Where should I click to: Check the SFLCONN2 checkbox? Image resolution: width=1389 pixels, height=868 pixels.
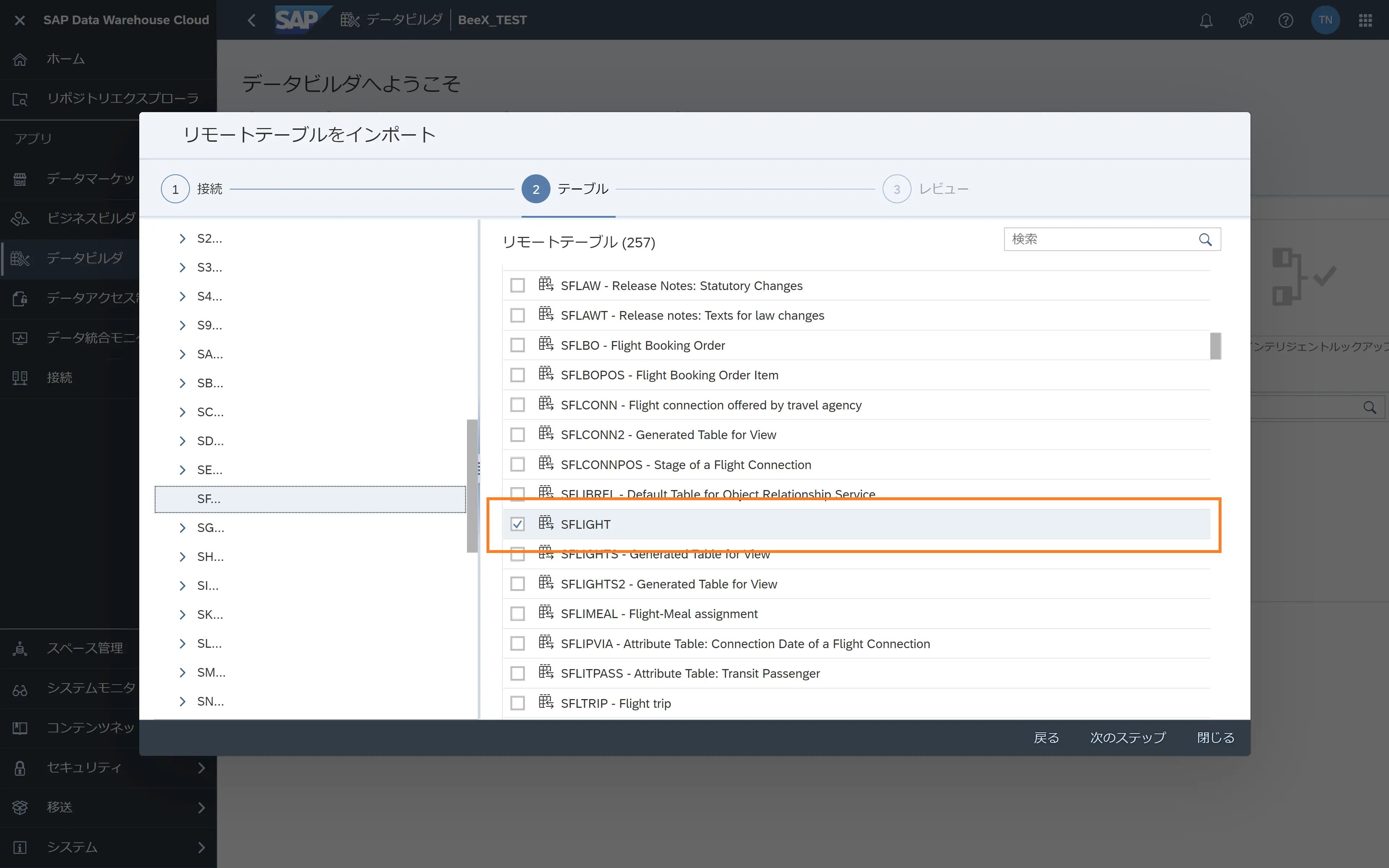(x=517, y=435)
